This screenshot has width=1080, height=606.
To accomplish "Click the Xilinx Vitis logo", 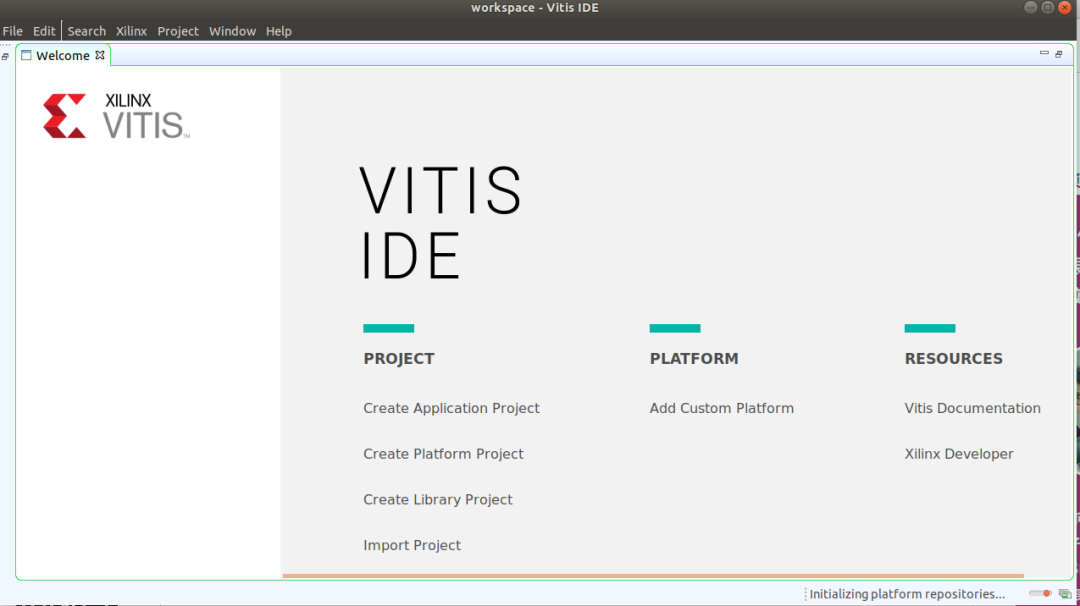I will coord(116,116).
